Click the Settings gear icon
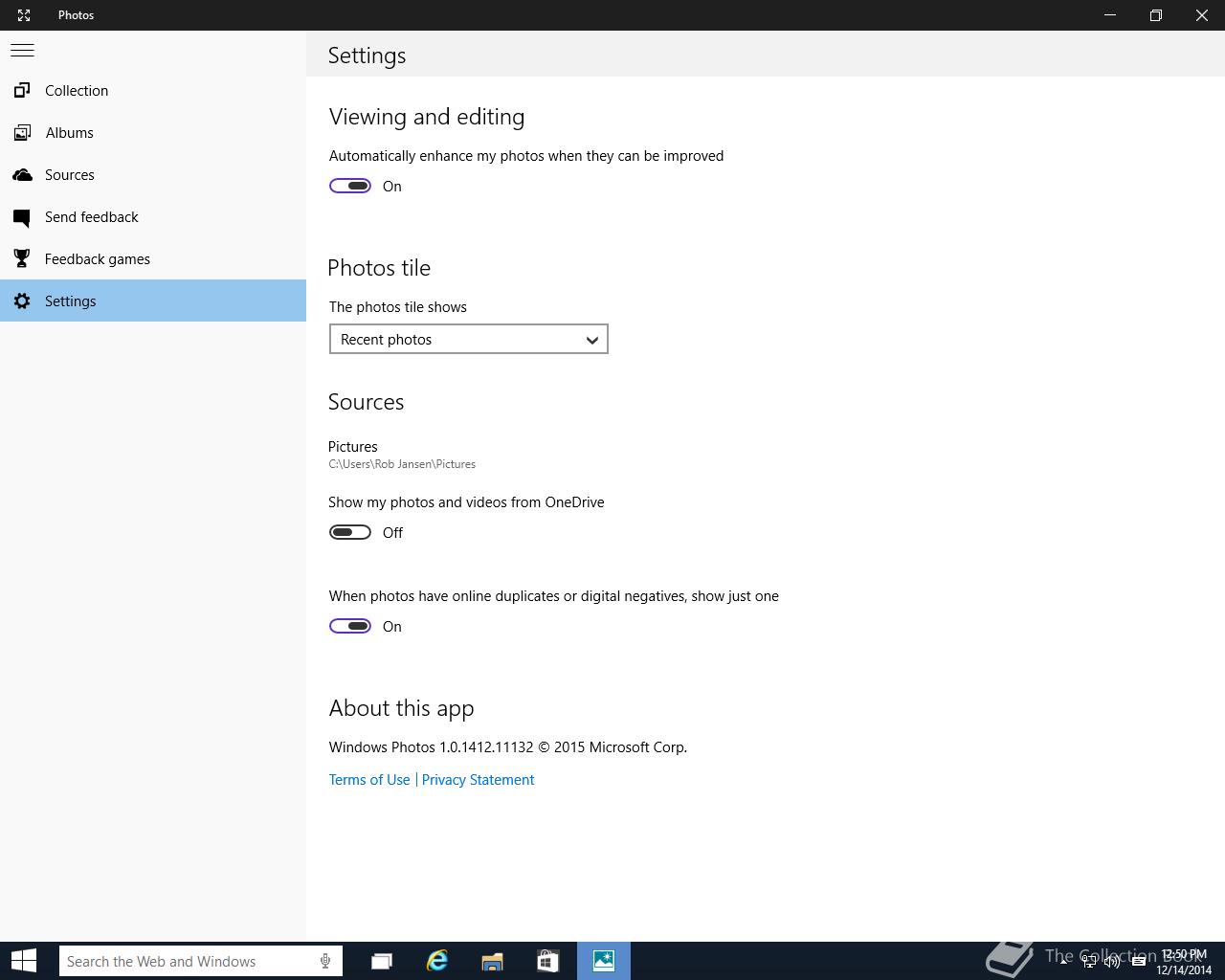The image size is (1225, 980). [22, 301]
